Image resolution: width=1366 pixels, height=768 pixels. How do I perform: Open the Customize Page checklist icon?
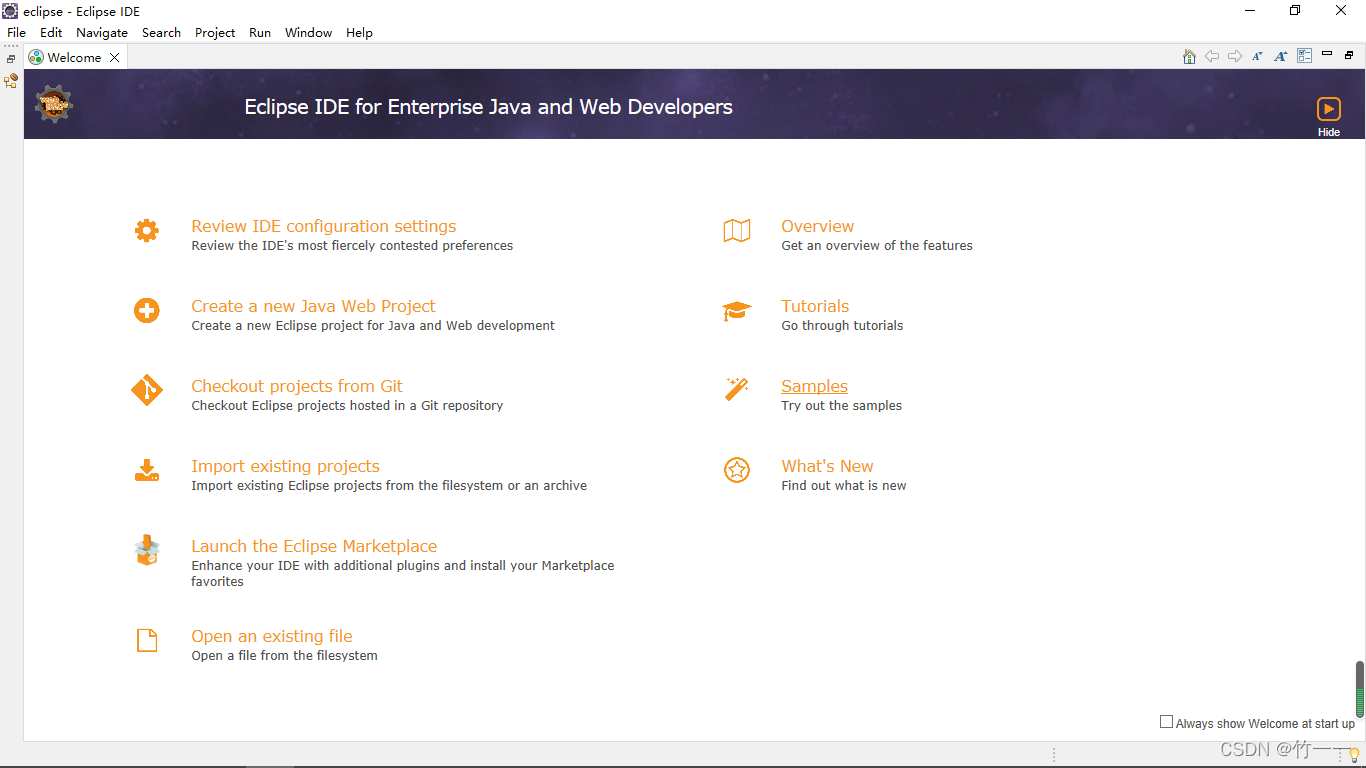click(x=1304, y=56)
